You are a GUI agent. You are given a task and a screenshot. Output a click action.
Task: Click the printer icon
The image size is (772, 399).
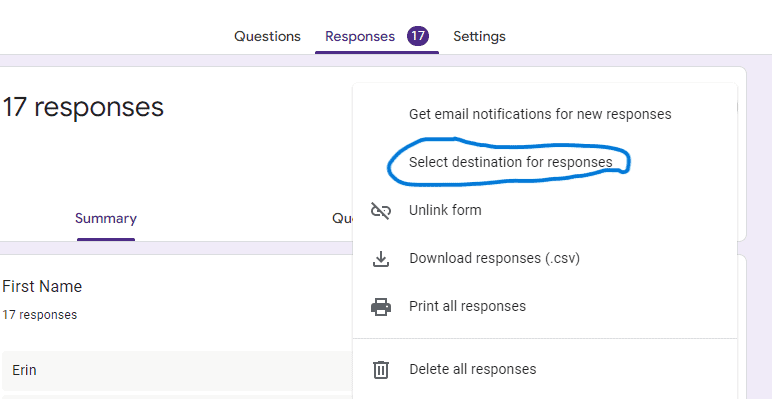tap(381, 306)
